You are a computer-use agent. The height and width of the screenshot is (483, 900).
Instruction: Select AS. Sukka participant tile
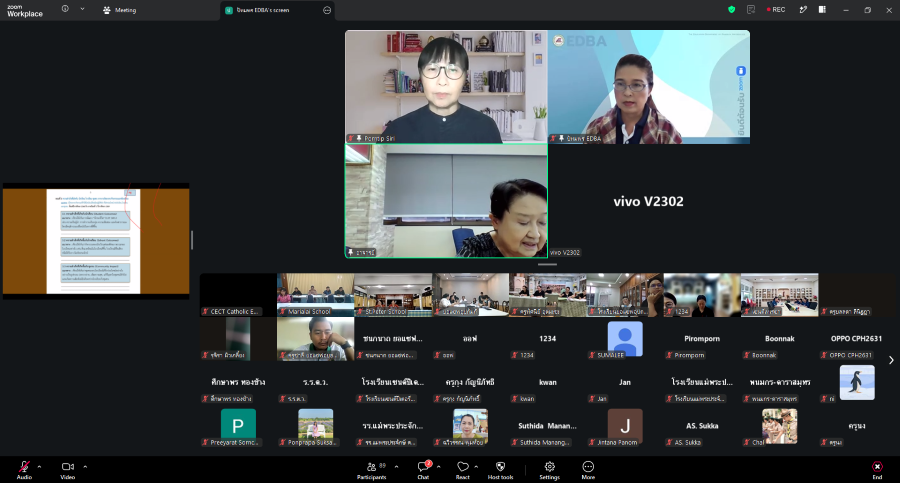click(702, 427)
